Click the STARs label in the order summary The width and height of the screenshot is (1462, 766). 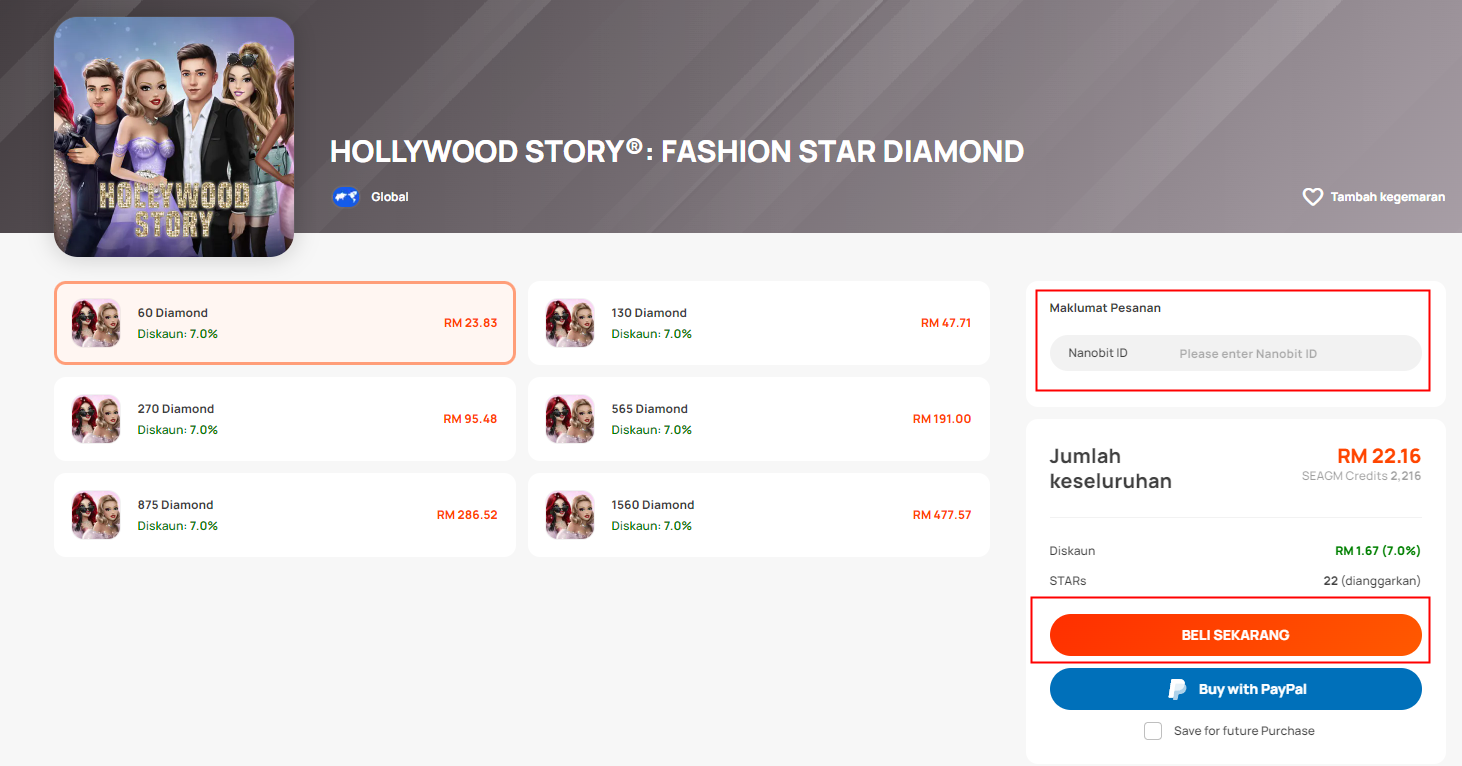click(1068, 581)
